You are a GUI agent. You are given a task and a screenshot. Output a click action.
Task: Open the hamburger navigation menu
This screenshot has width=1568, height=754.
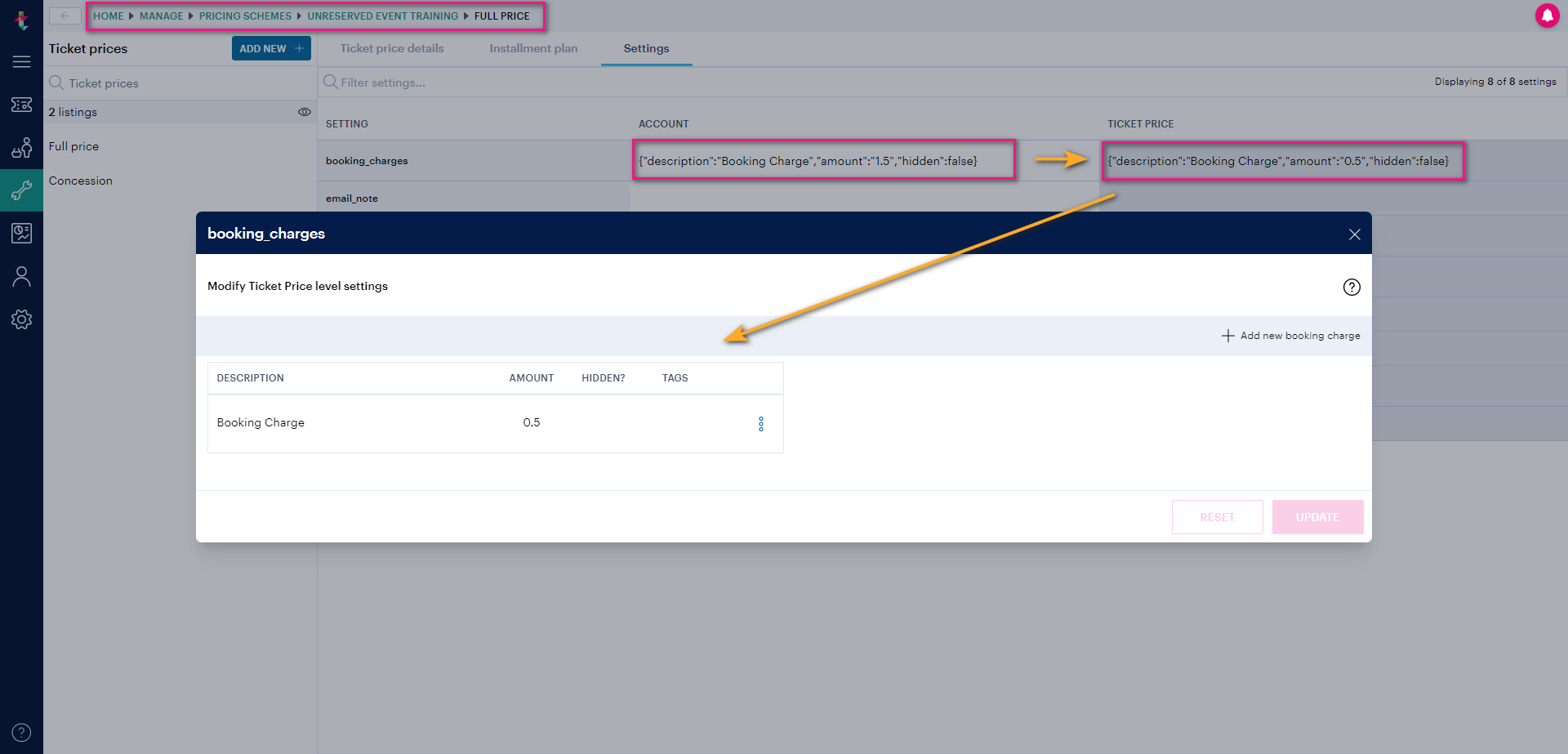coord(21,61)
